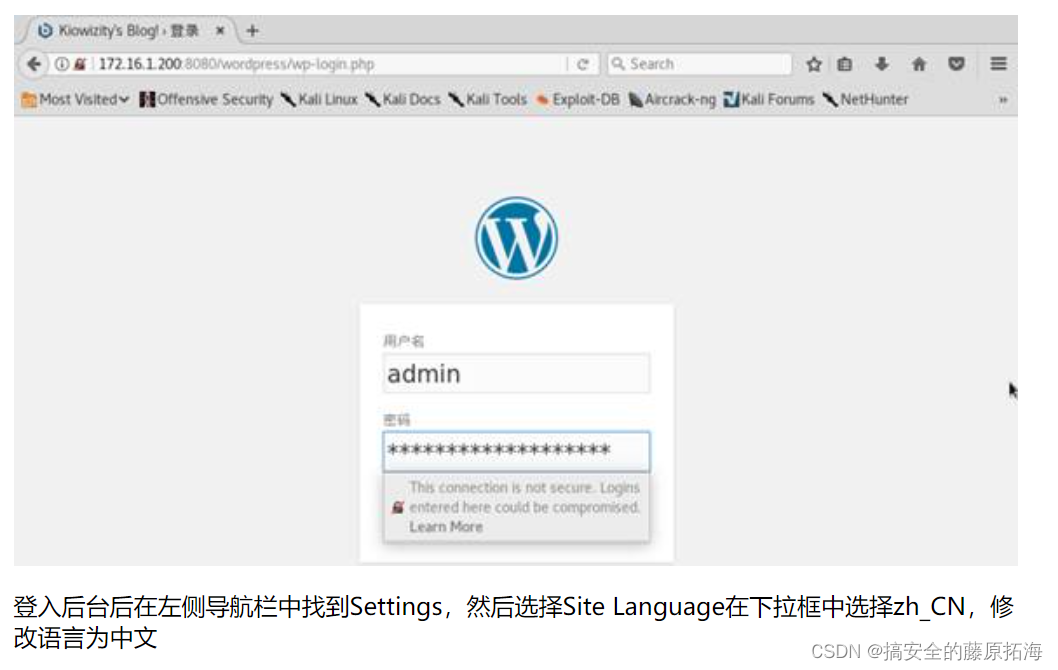Screen dimensions: 1058x670
Task: Show more bookmarks with the chevron overflow
Action: 1003,100
